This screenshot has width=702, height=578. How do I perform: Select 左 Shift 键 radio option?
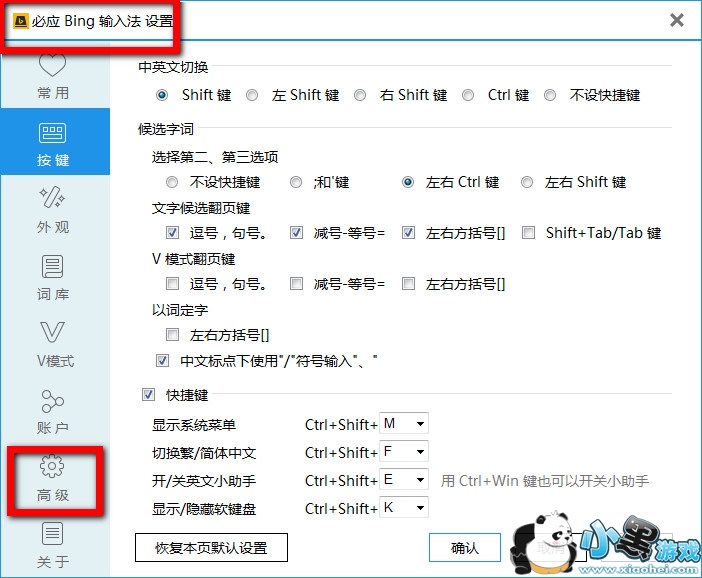point(252,95)
